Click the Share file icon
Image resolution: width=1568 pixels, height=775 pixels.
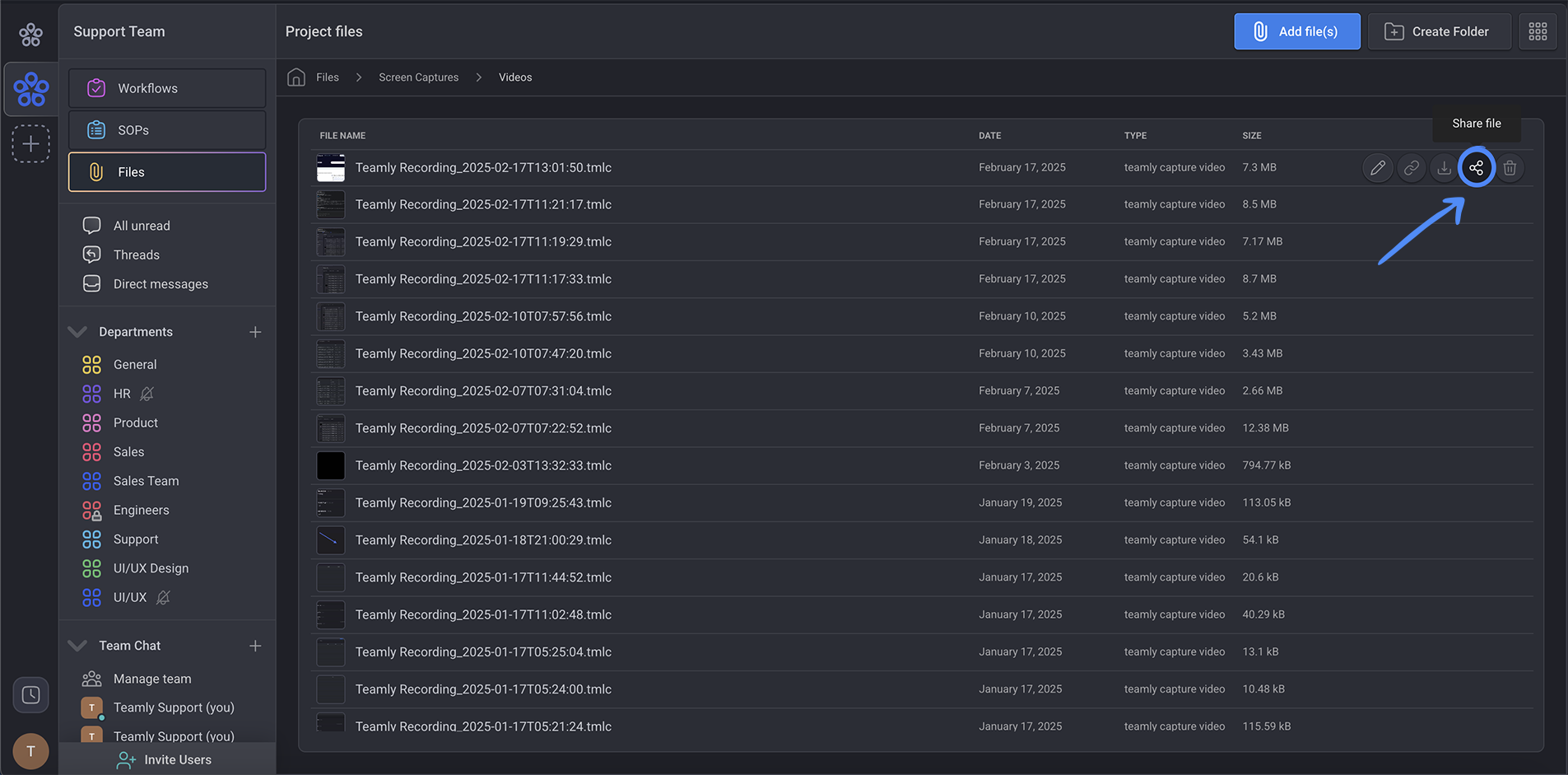pyautogui.click(x=1477, y=168)
